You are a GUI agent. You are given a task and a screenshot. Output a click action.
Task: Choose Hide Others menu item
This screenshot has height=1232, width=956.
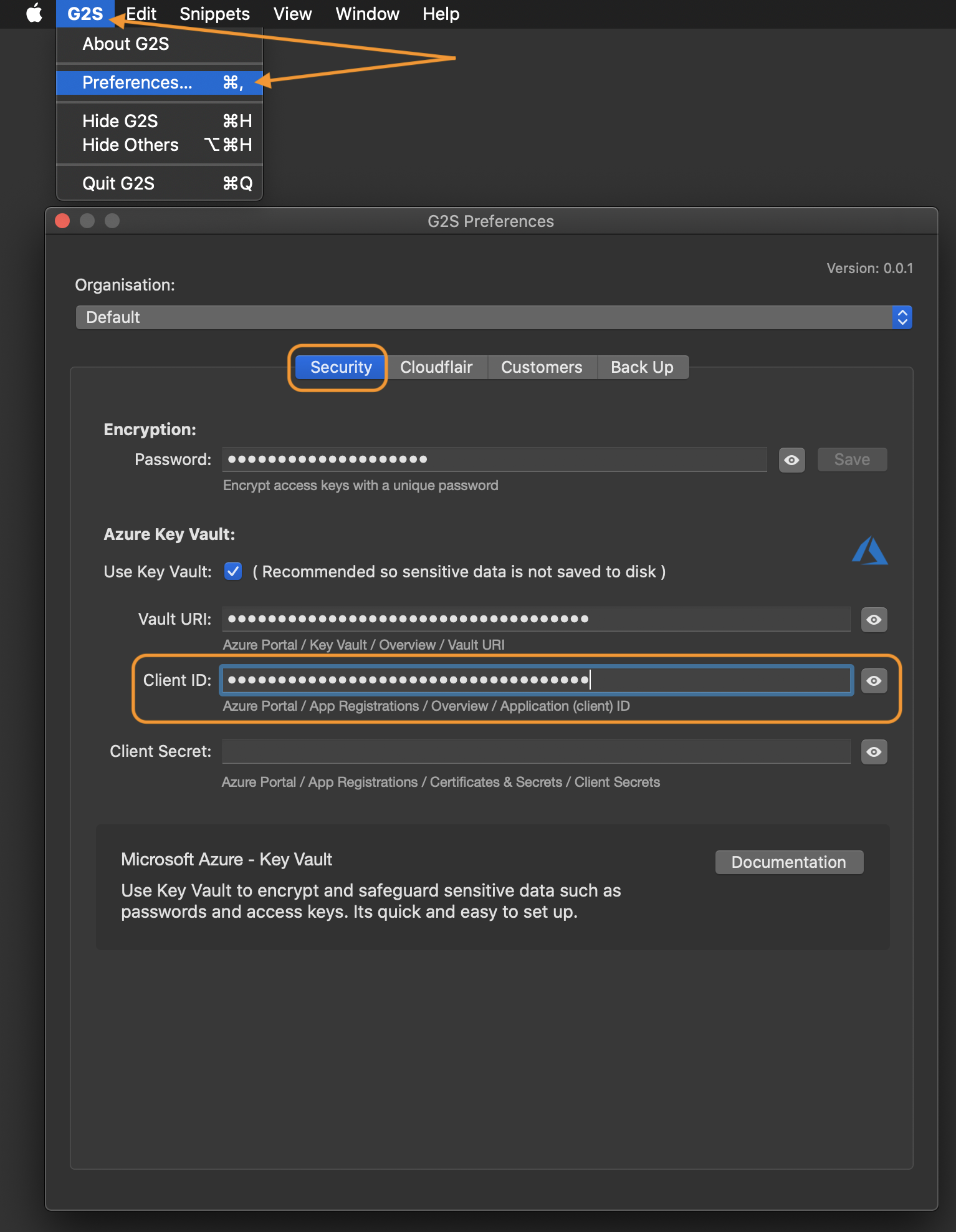[160, 145]
